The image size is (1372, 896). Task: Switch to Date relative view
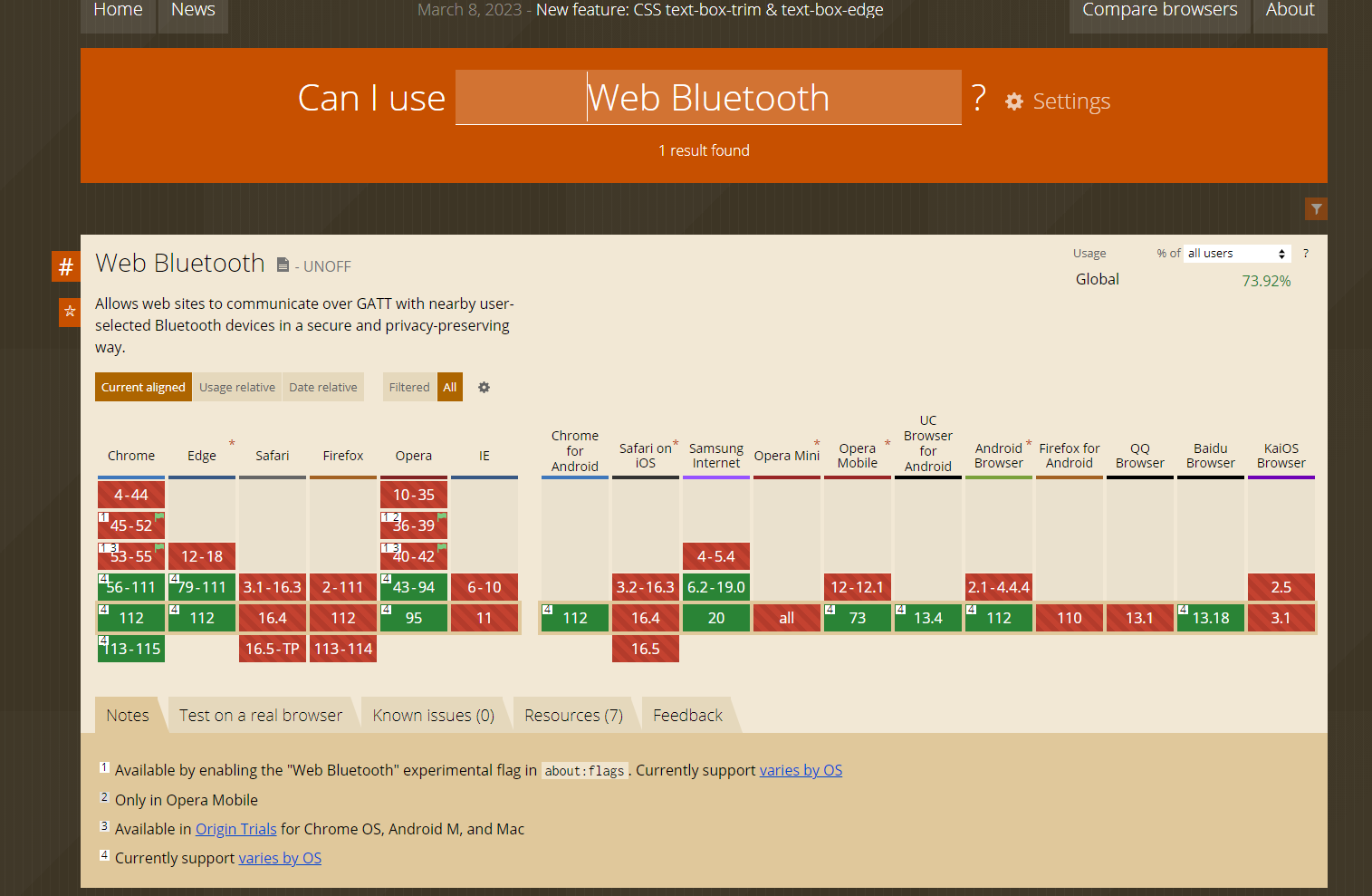click(323, 387)
